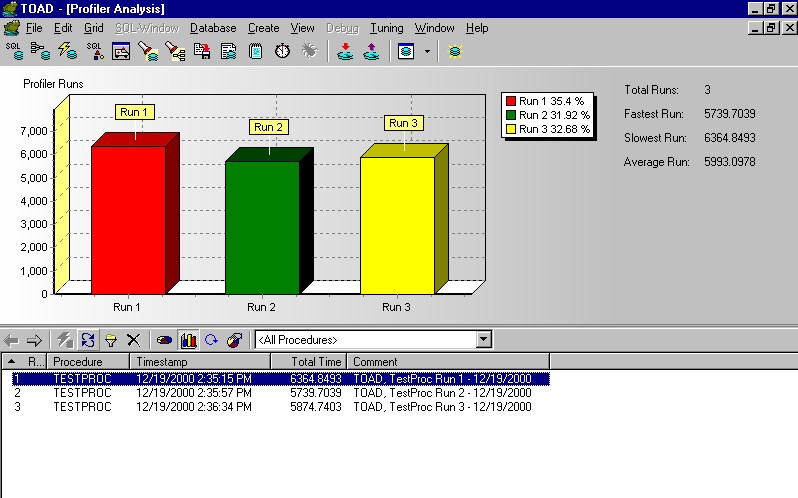The image size is (798, 498).
Task: Select the row with Total Time 6364.8493
Action: (281, 379)
